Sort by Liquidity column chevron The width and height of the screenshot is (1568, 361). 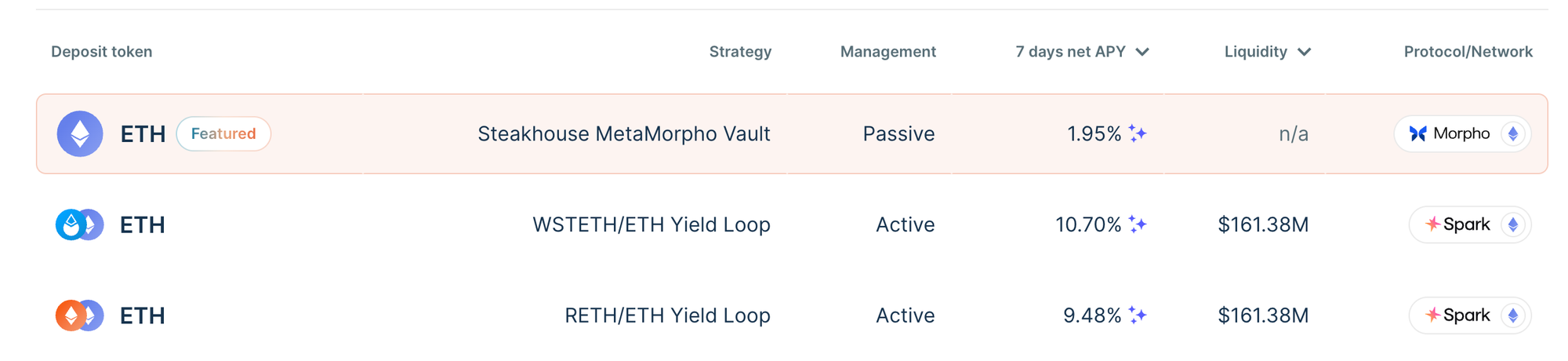tap(1304, 52)
